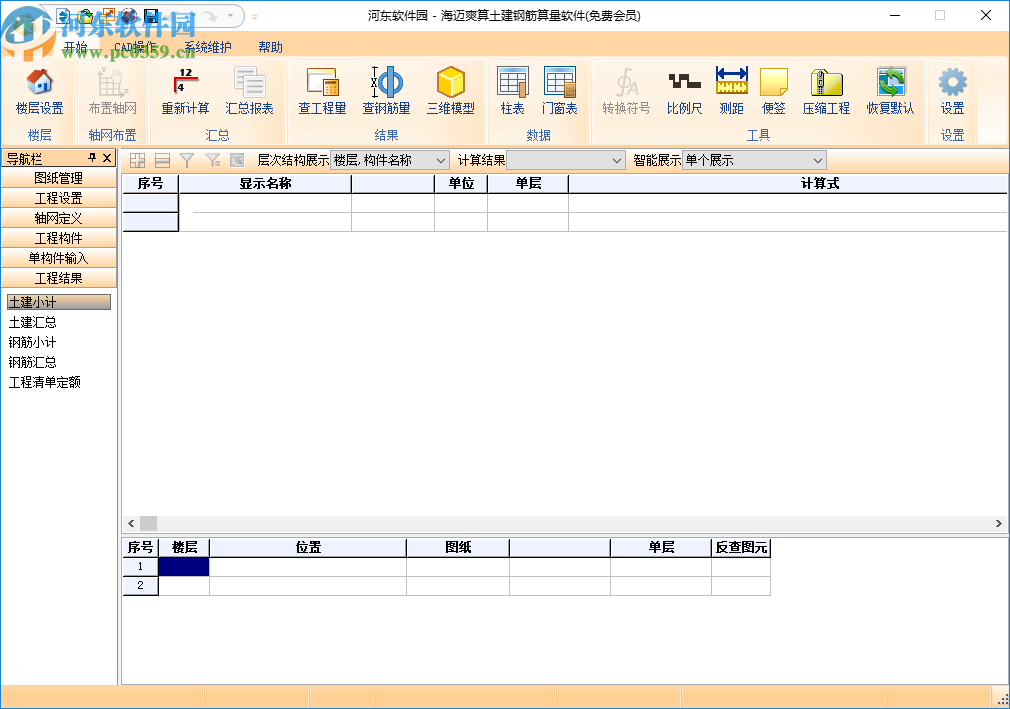Viewport: 1010px width, 709px height.
Task: Open 工程设置 navigation section
Action: (59, 198)
